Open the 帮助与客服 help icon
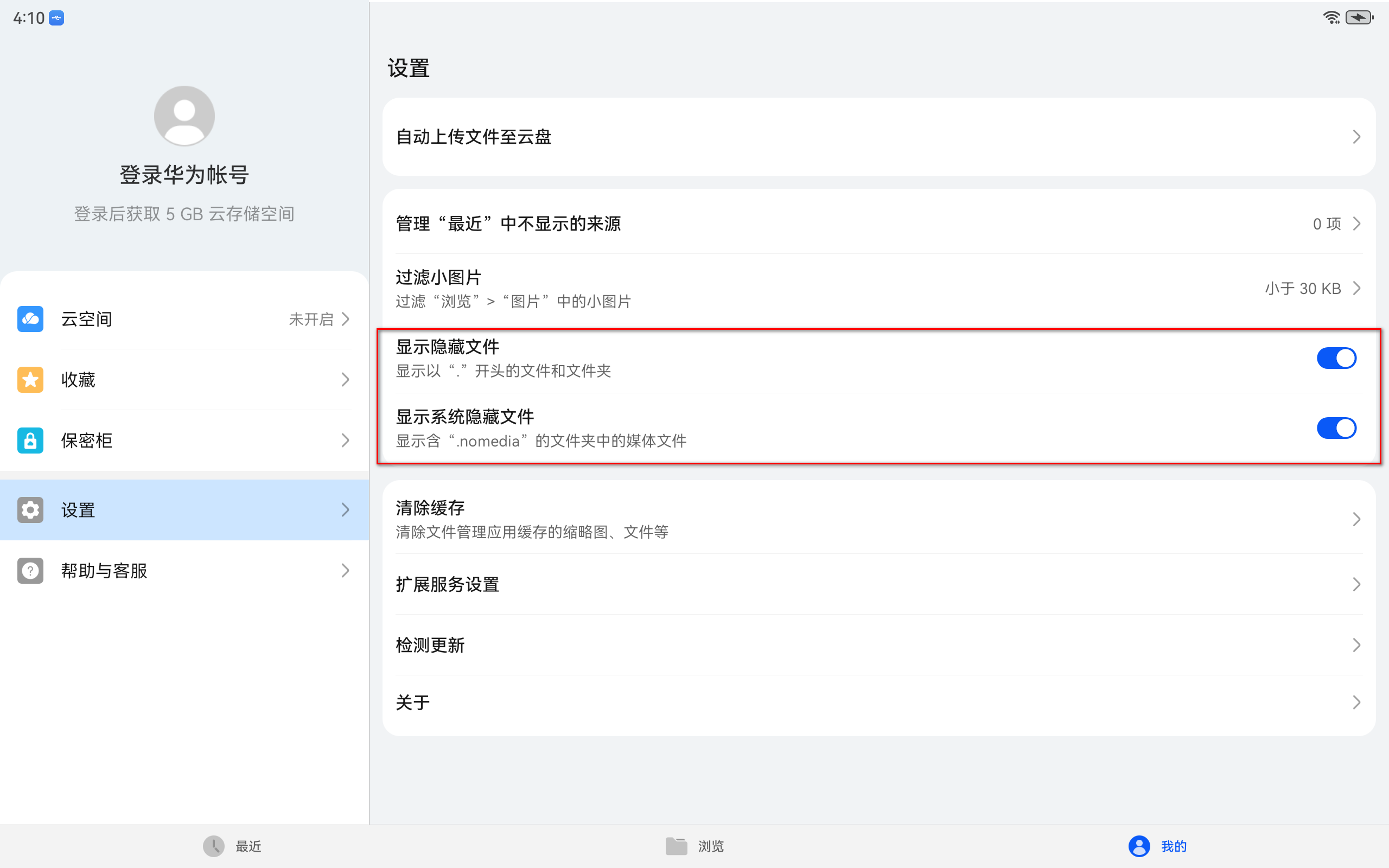The height and width of the screenshot is (868, 1389). [30, 570]
